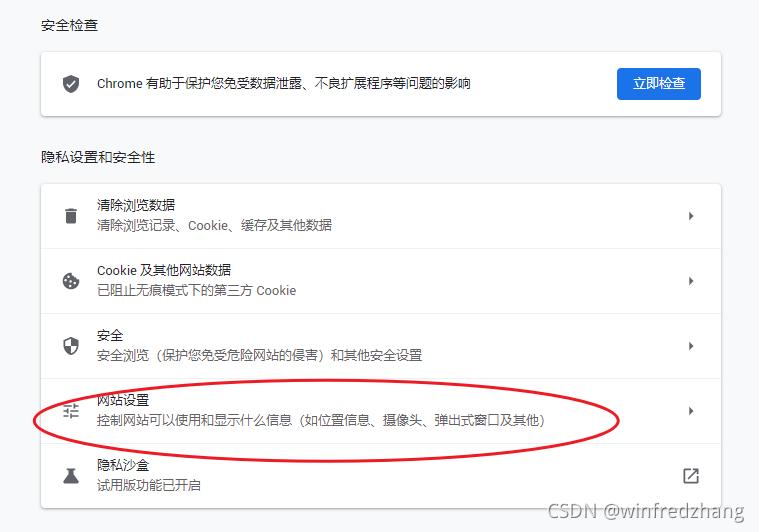The height and width of the screenshot is (532, 759).
Task: Click the flask icon for 隐私沙盒
Action: (x=71, y=476)
